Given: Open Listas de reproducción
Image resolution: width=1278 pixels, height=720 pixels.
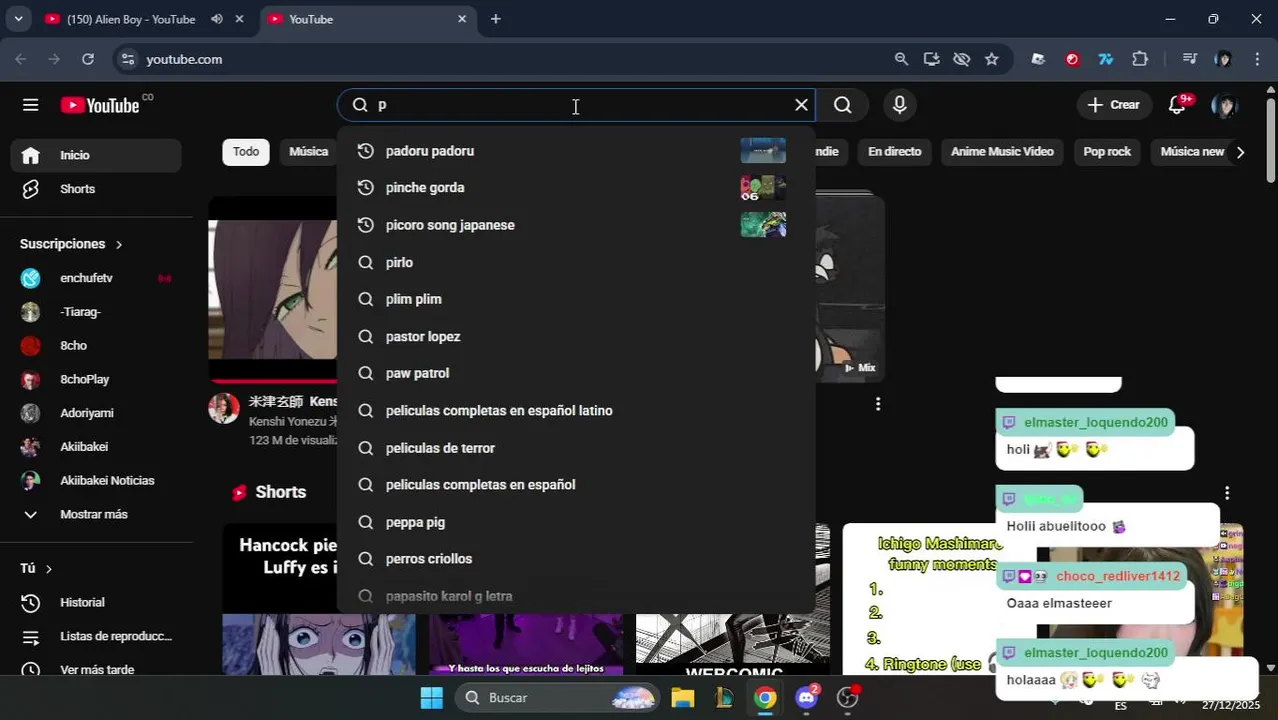Looking at the screenshot, I should [x=96, y=637].
